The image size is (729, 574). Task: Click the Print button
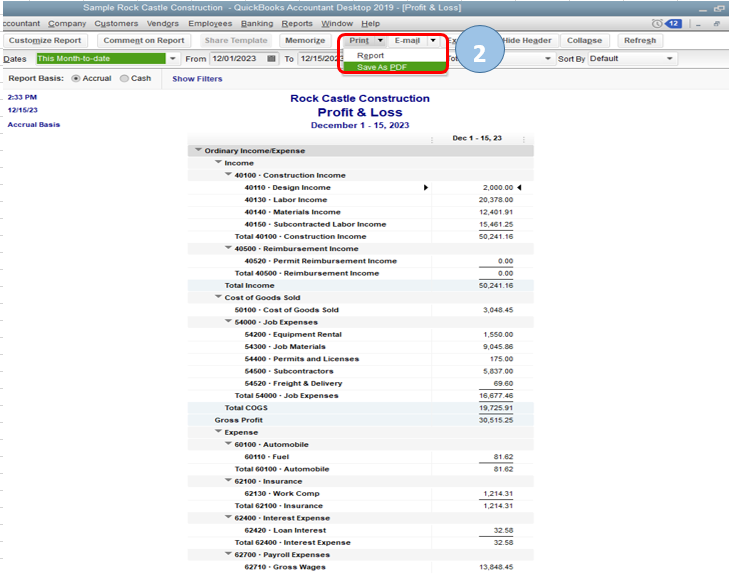click(x=359, y=40)
